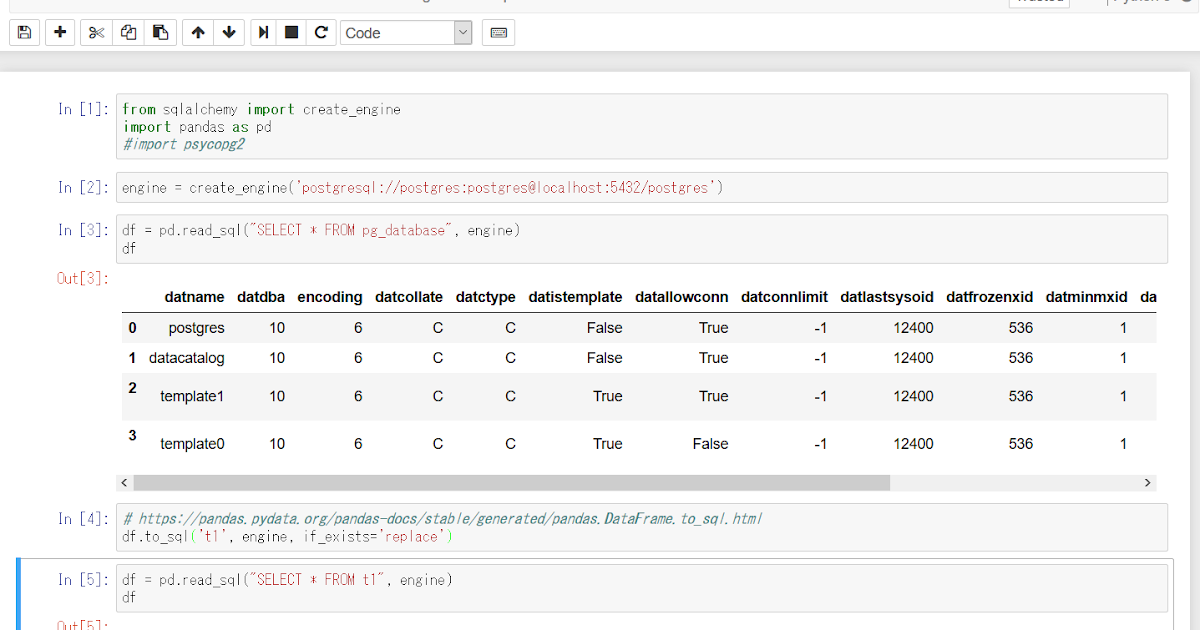Move the selected cell up

pos(197,32)
